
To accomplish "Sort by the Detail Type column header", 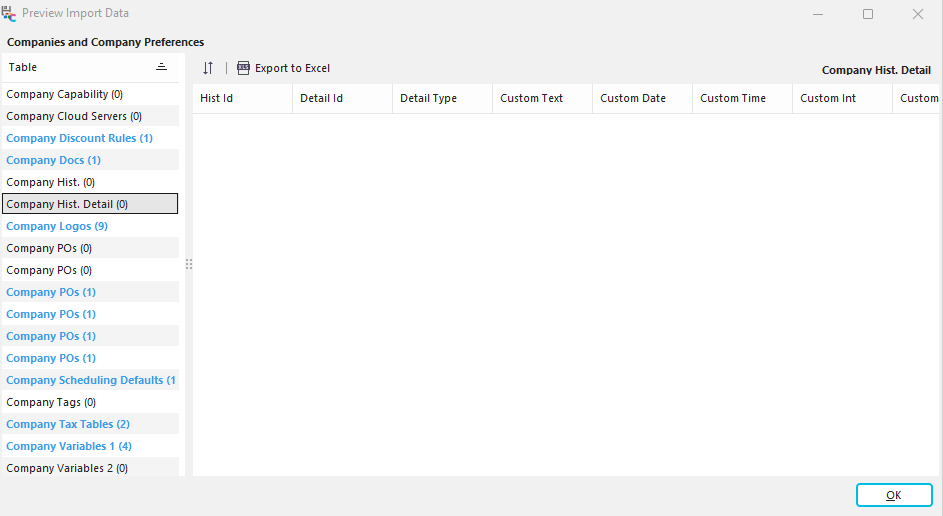I will [x=428, y=98].
